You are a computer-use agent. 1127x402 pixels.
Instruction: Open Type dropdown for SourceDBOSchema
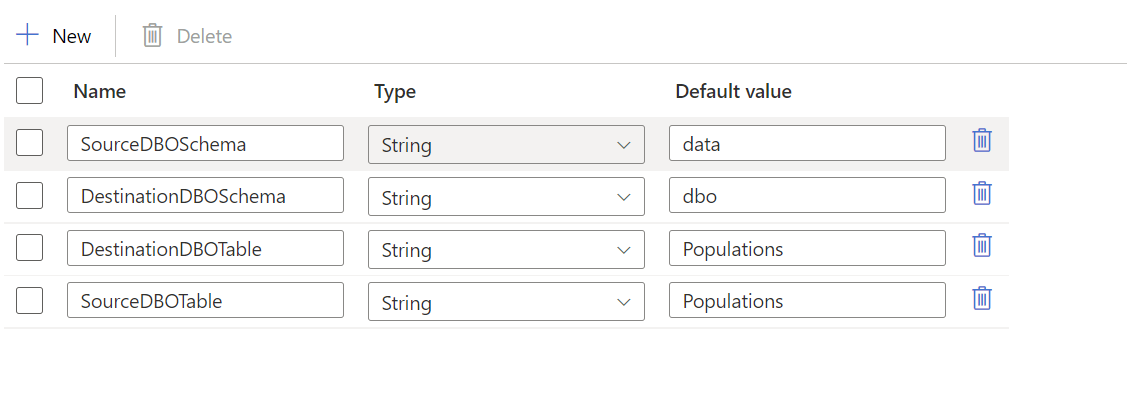tap(506, 145)
